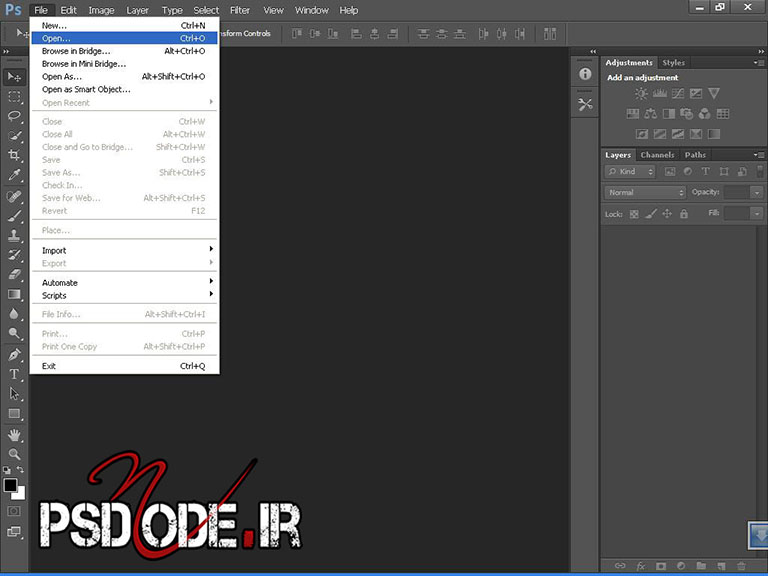Select the Crop tool

[14, 155]
